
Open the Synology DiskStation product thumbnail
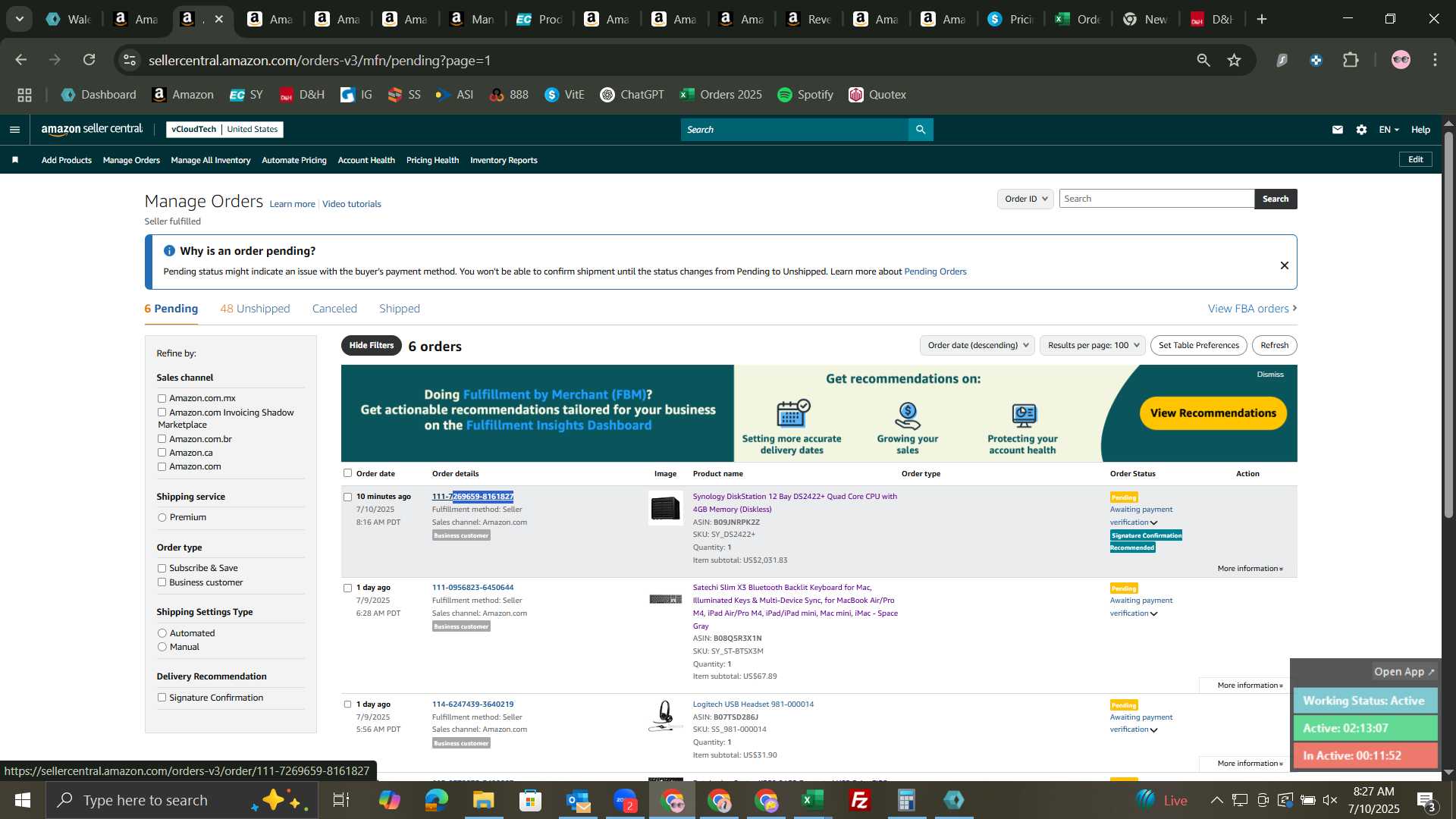coord(665,508)
